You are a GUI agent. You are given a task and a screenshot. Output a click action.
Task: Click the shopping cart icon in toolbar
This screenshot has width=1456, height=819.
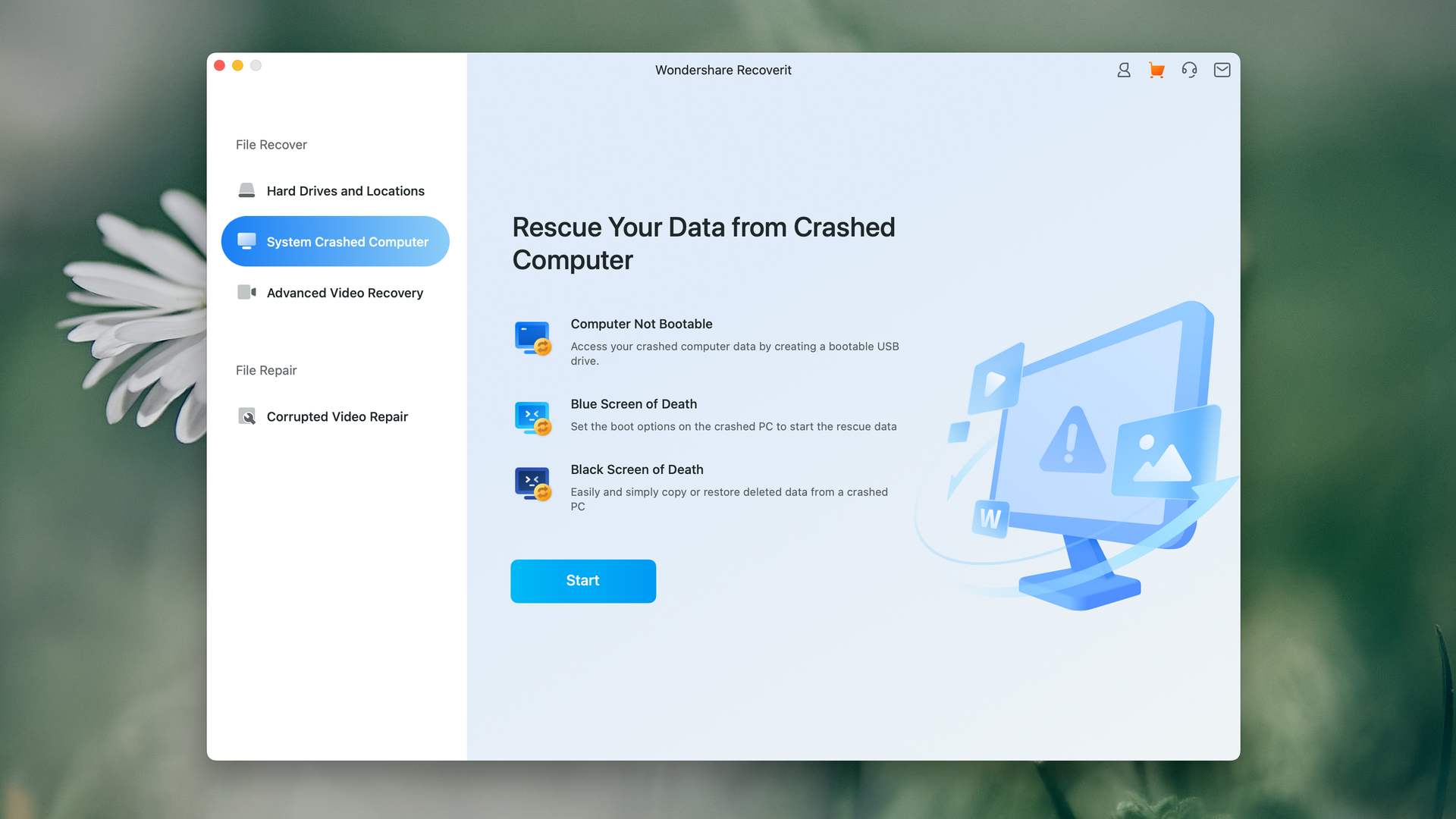click(1156, 70)
